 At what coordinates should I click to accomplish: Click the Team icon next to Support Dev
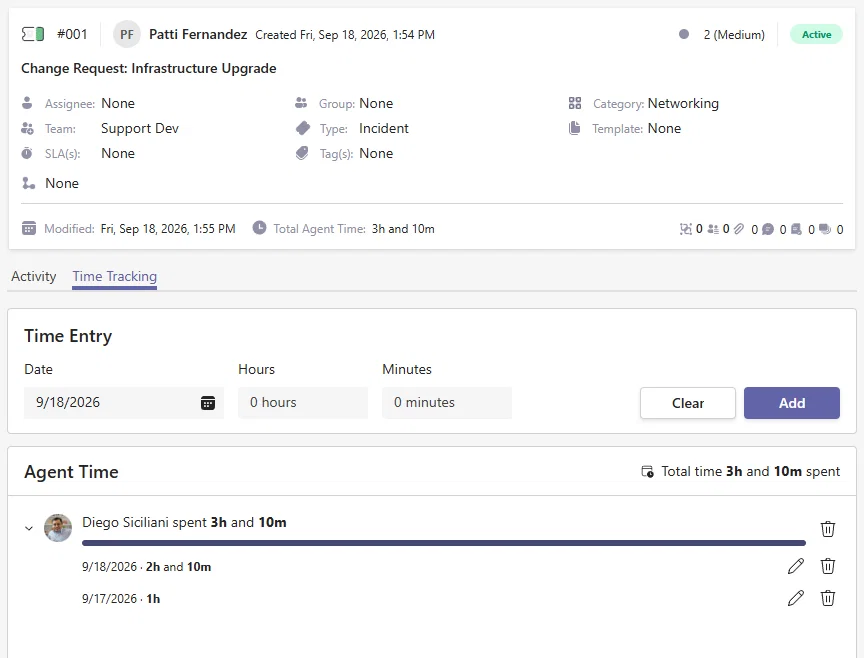pos(27,128)
